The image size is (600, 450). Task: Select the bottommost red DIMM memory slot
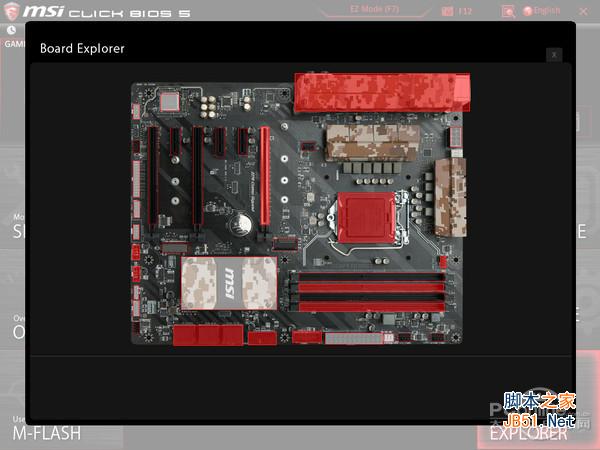(371, 307)
